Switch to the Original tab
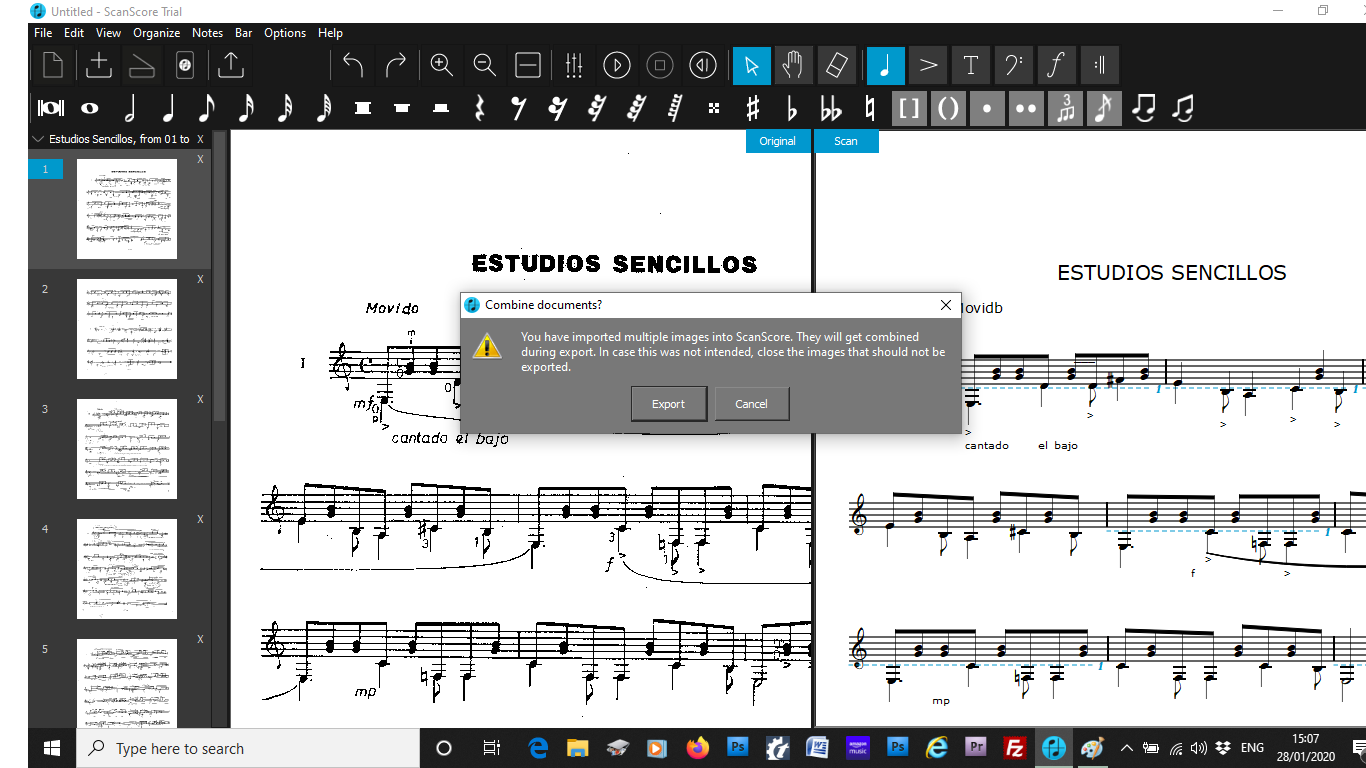Image resolution: width=1366 pixels, height=768 pixels. (x=777, y=141)
